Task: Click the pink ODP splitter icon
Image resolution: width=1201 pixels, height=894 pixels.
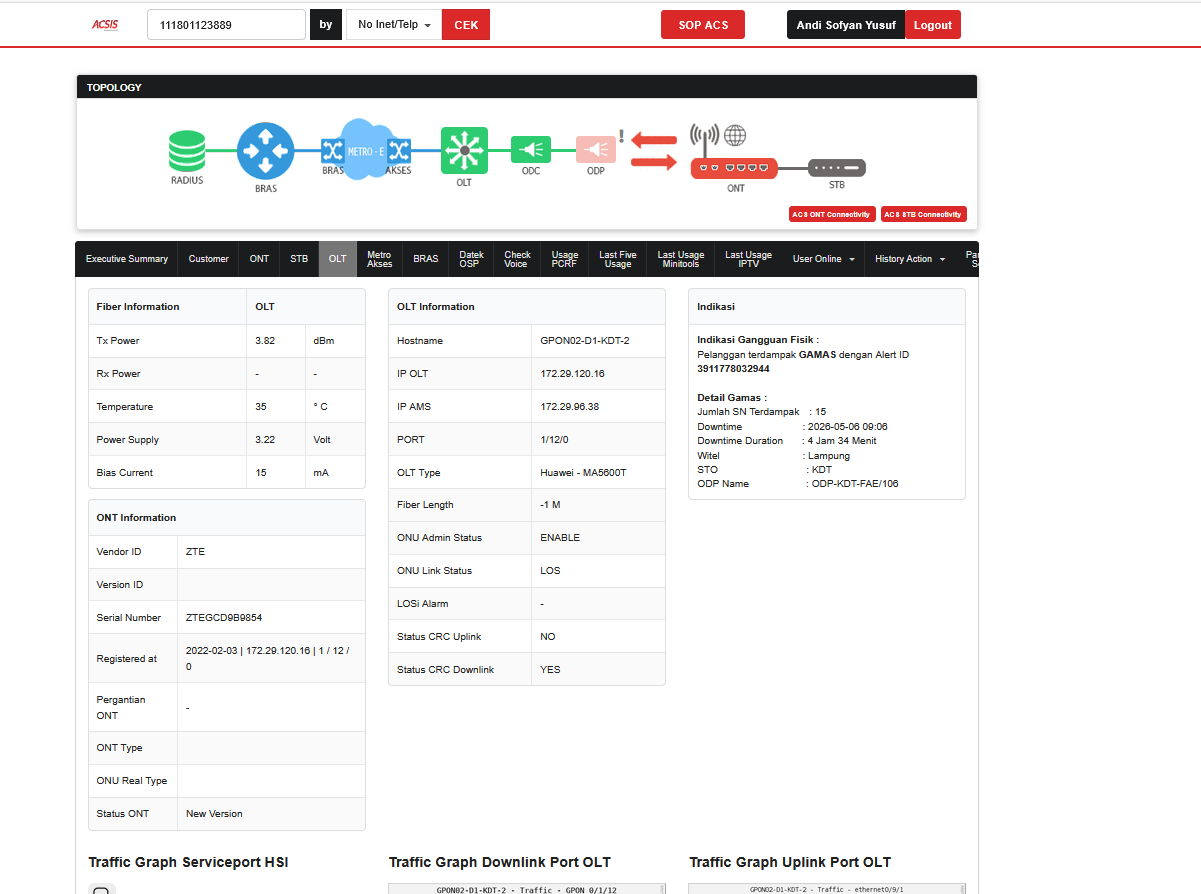Action: tap(596, 150)
